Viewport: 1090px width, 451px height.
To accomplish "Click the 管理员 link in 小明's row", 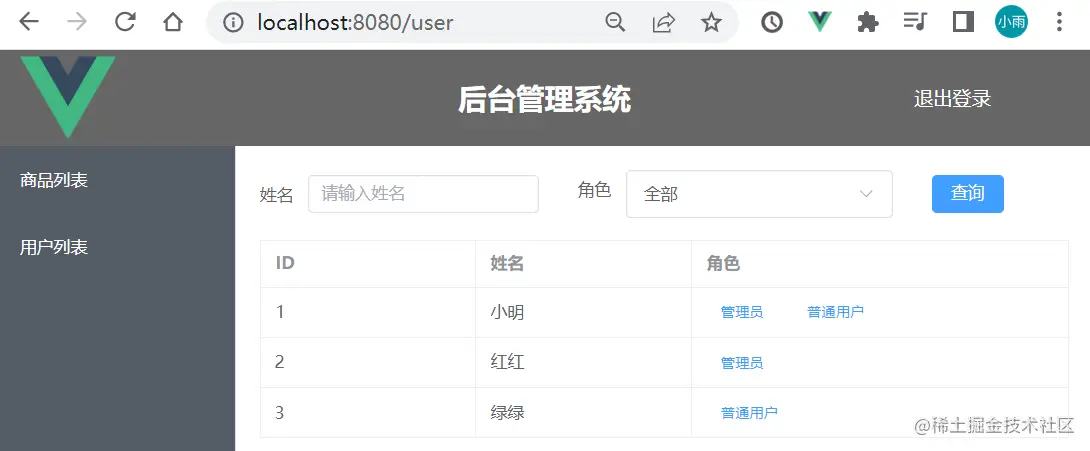I will click(x=742, y=312).
